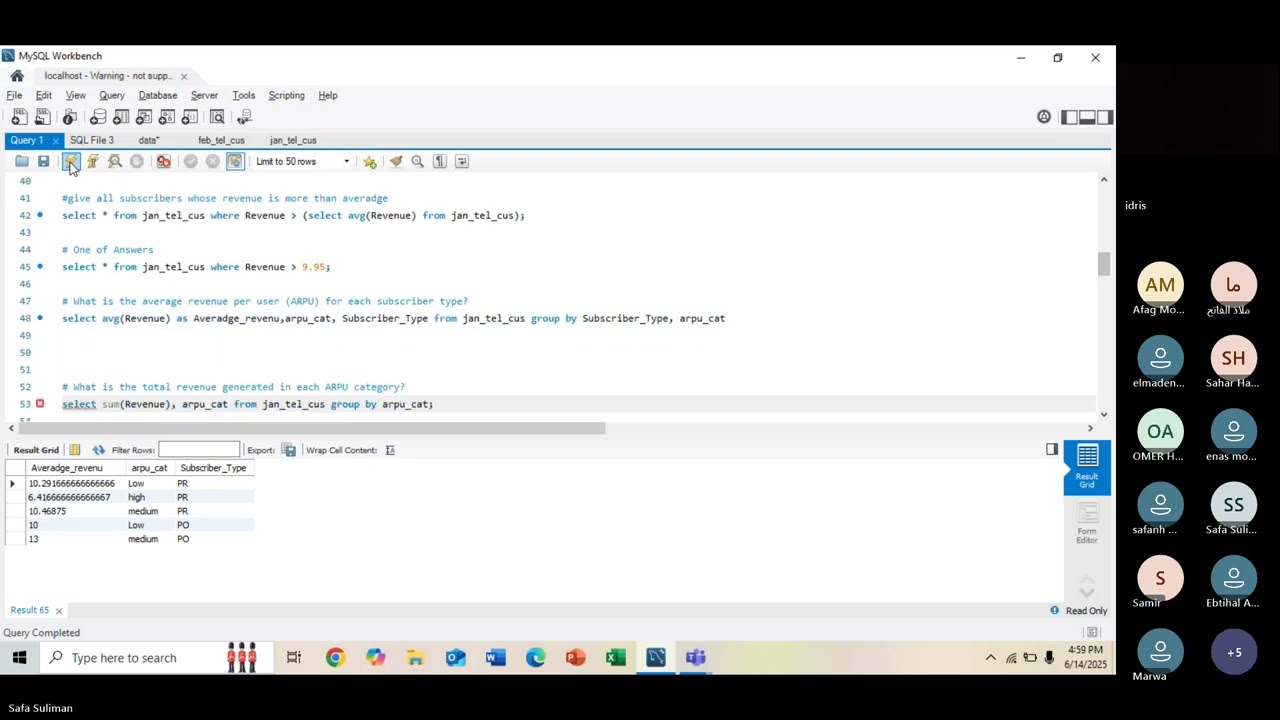This screenshot has height=720, width=1280.
Task: Open the schema inspector info icon
Action: (70, 117)
